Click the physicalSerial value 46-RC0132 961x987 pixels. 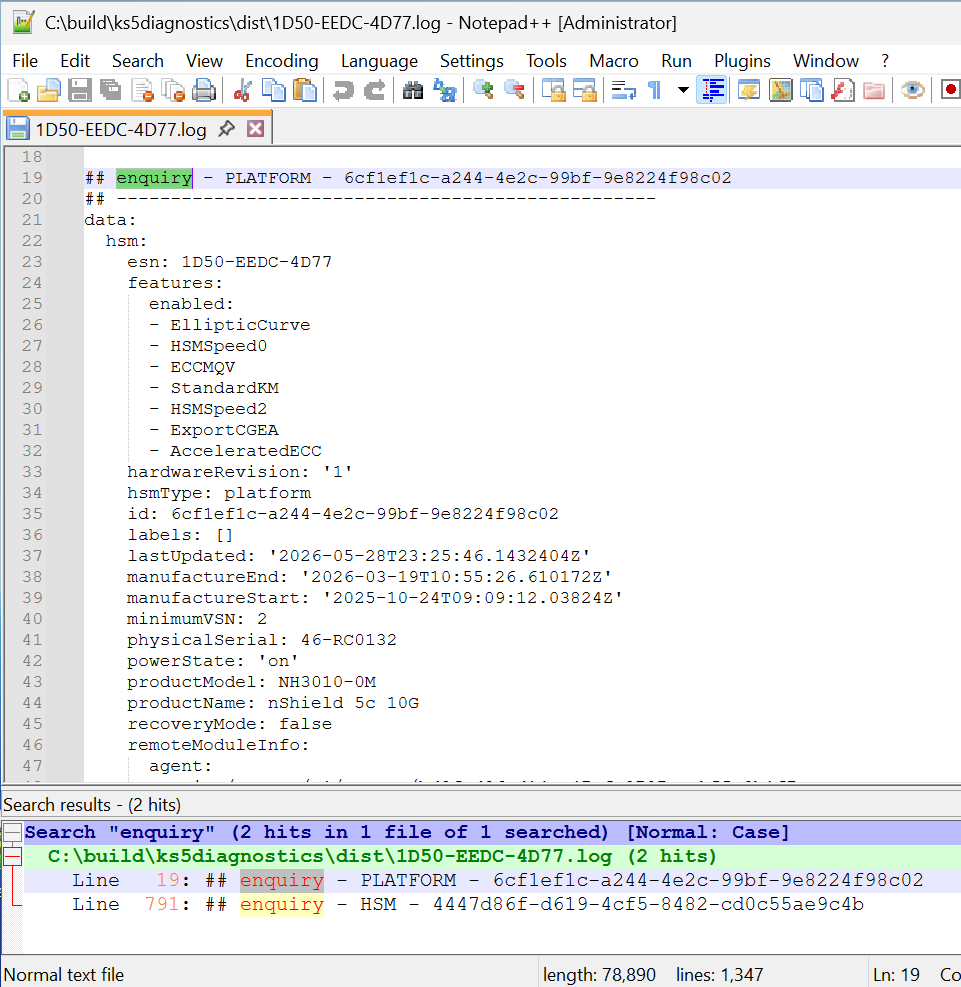(x=349, y=640)
